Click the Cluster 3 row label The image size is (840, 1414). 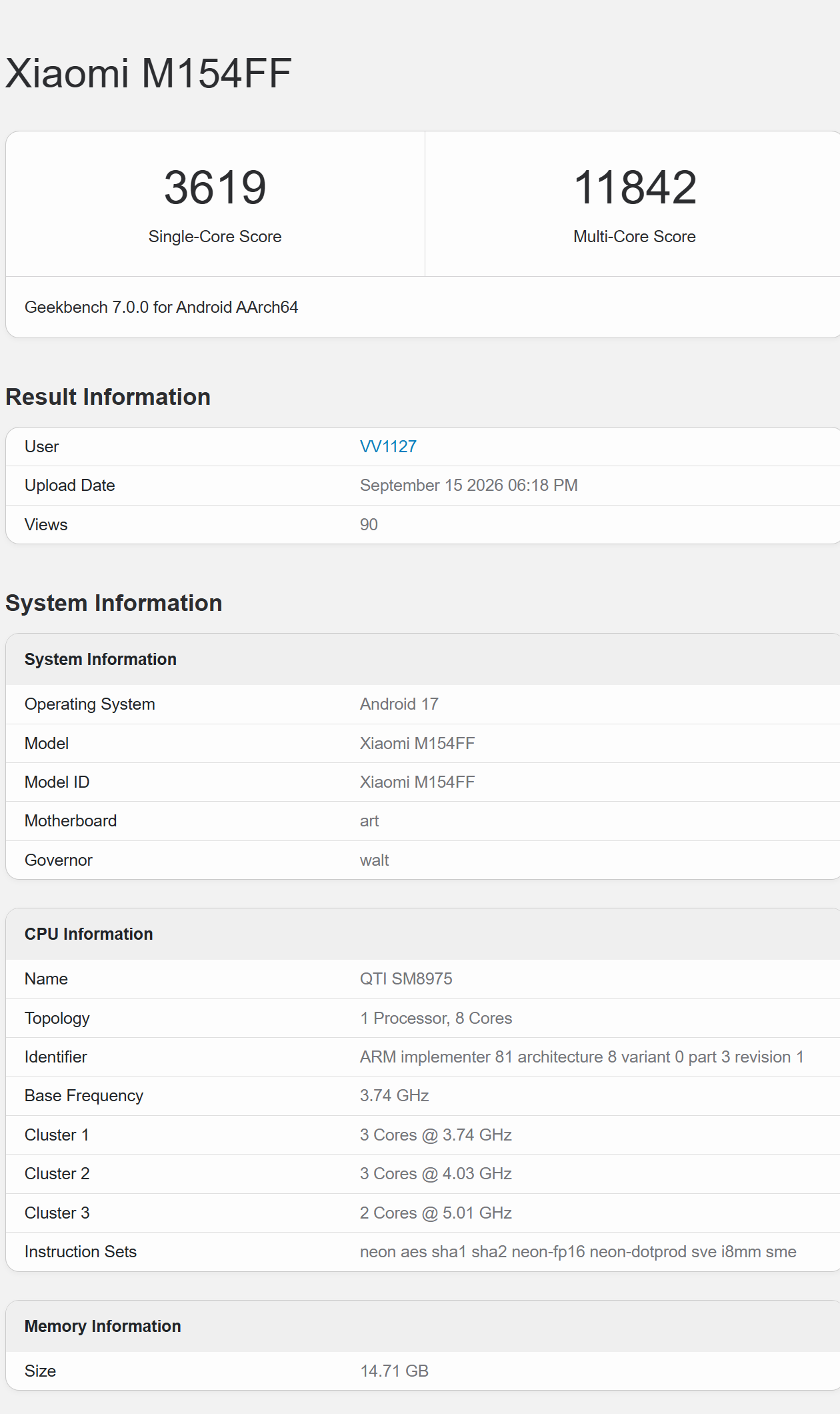[57, 1213]
